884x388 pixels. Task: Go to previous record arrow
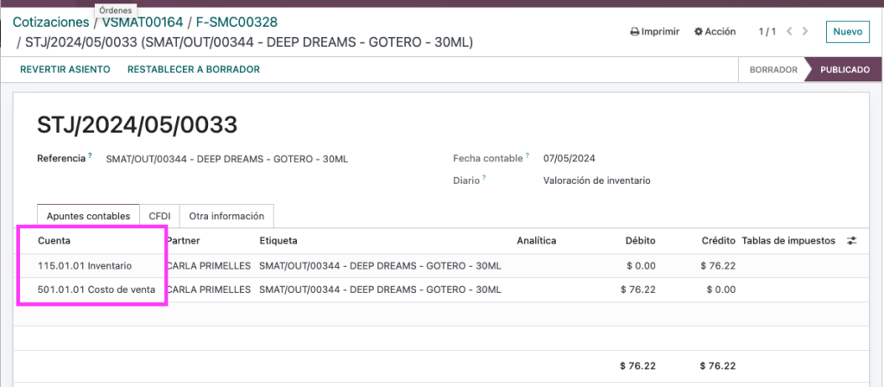(x=789, y=32)
